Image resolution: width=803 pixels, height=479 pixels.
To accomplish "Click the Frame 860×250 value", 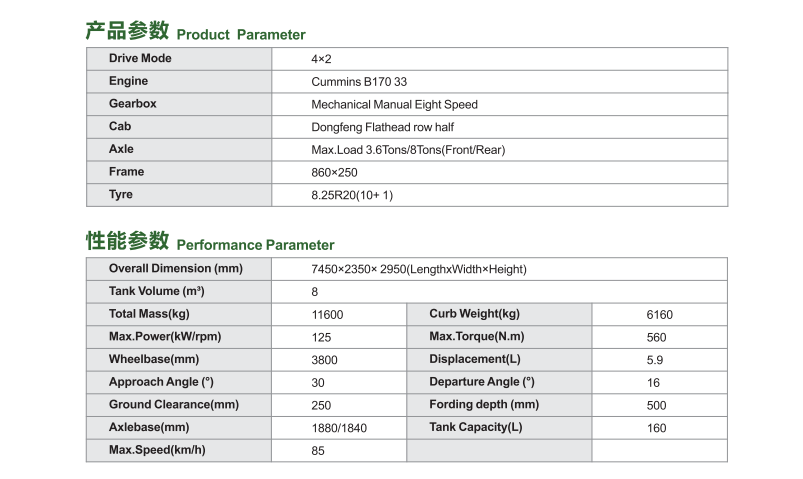I will point(334,173).
